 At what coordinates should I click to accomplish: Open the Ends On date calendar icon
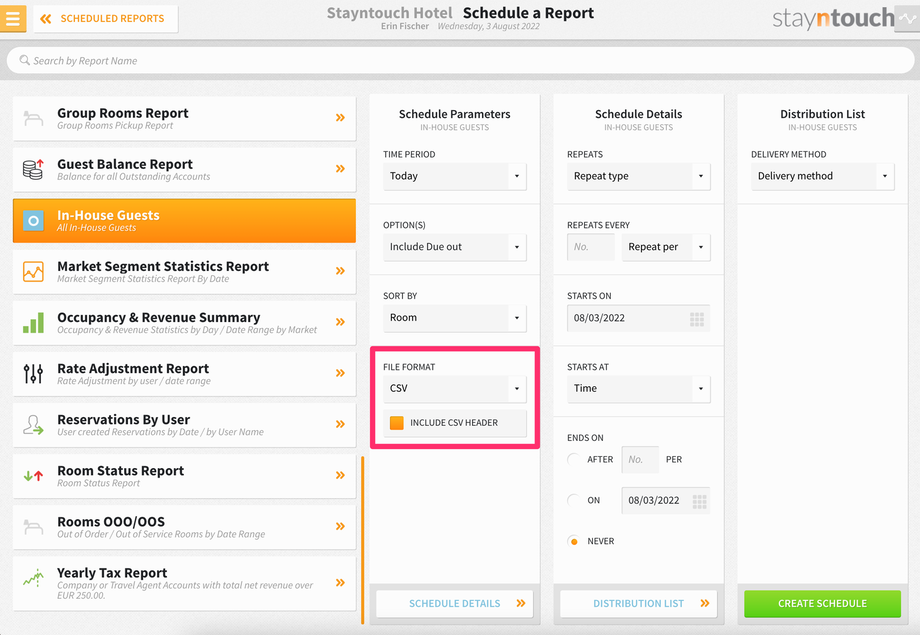699,501
